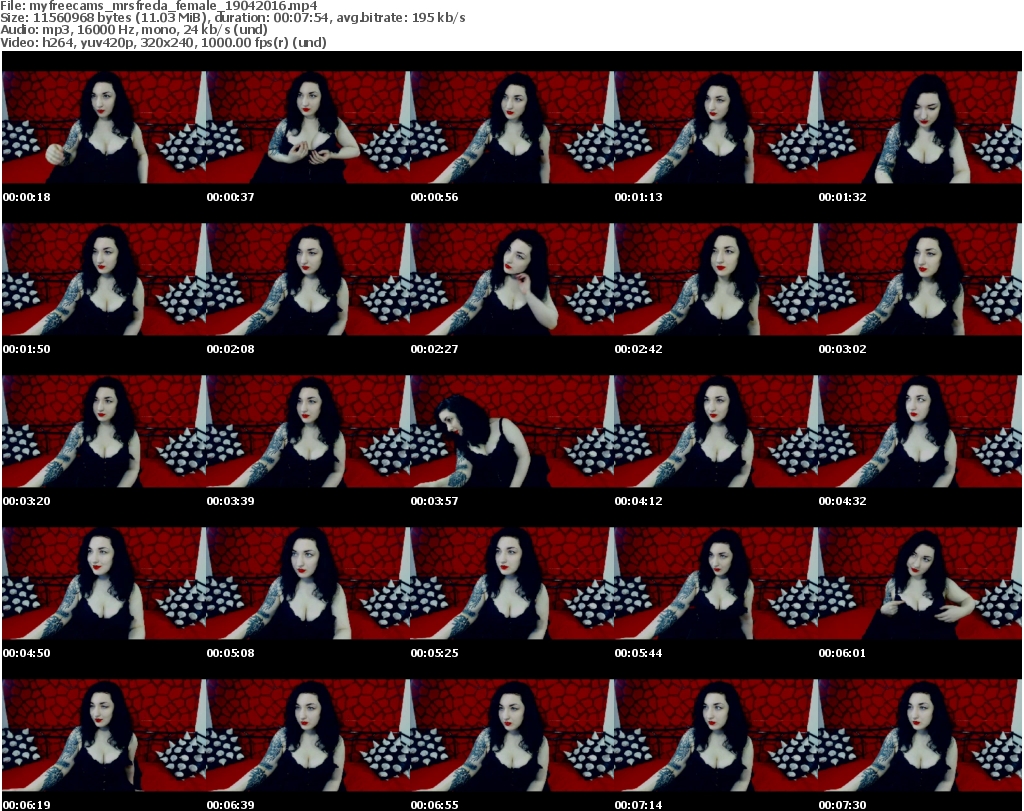This screenshot has width=1024, height=811.
Task: Select the frame stamped 00:02:27
Action: (512, 279)
